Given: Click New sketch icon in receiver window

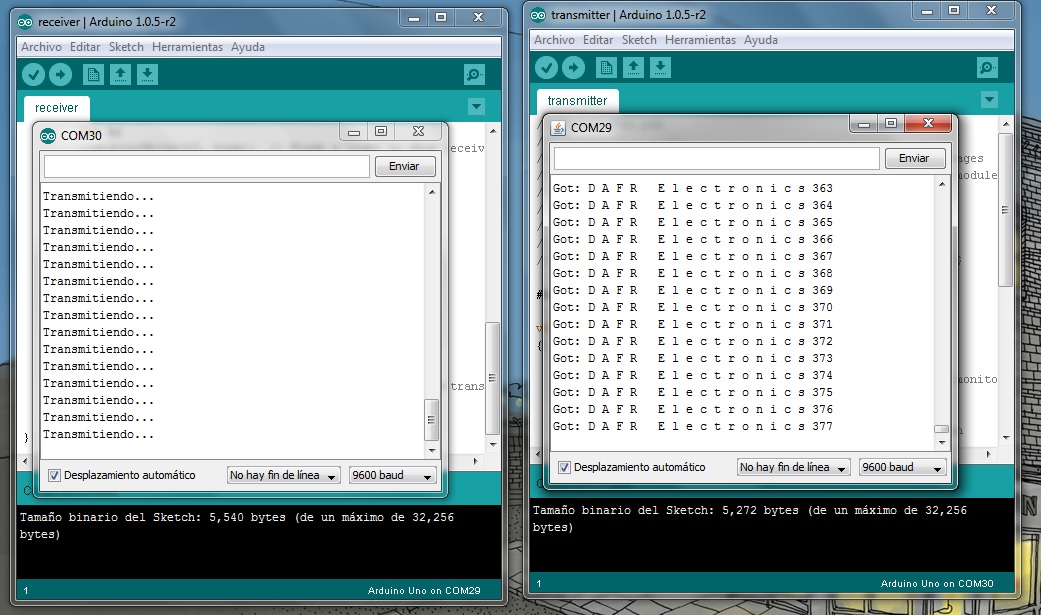Looking at the screenshot, I should click(93, 74).
